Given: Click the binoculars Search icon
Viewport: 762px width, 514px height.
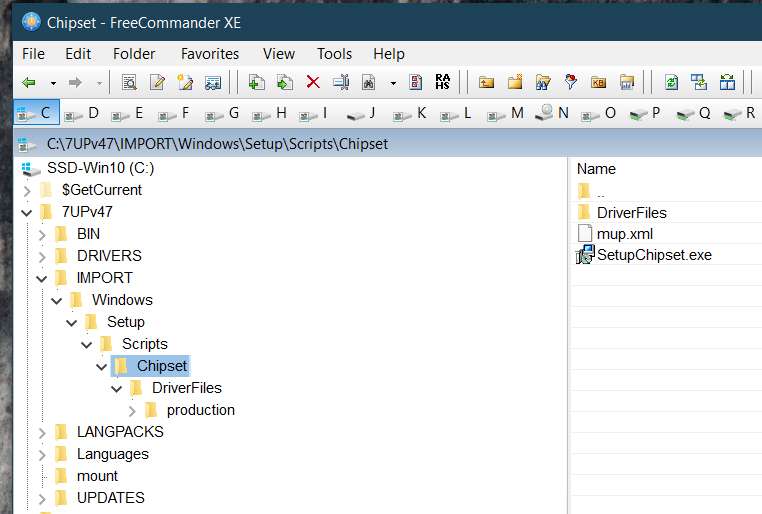Looking at the screenshot, I should coord(369,83).
